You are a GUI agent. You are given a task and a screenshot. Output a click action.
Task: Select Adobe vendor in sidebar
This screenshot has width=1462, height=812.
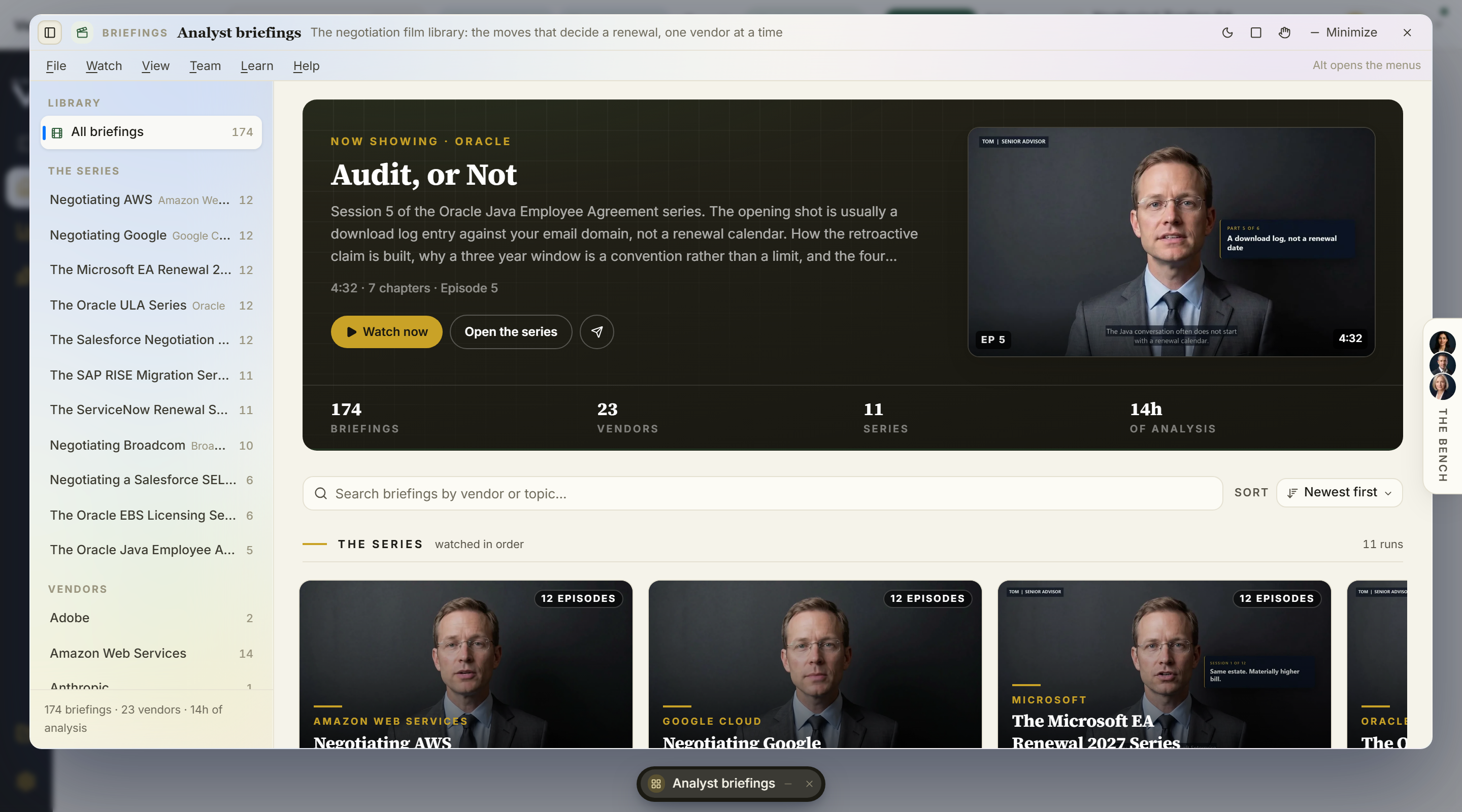click(151, 618)
